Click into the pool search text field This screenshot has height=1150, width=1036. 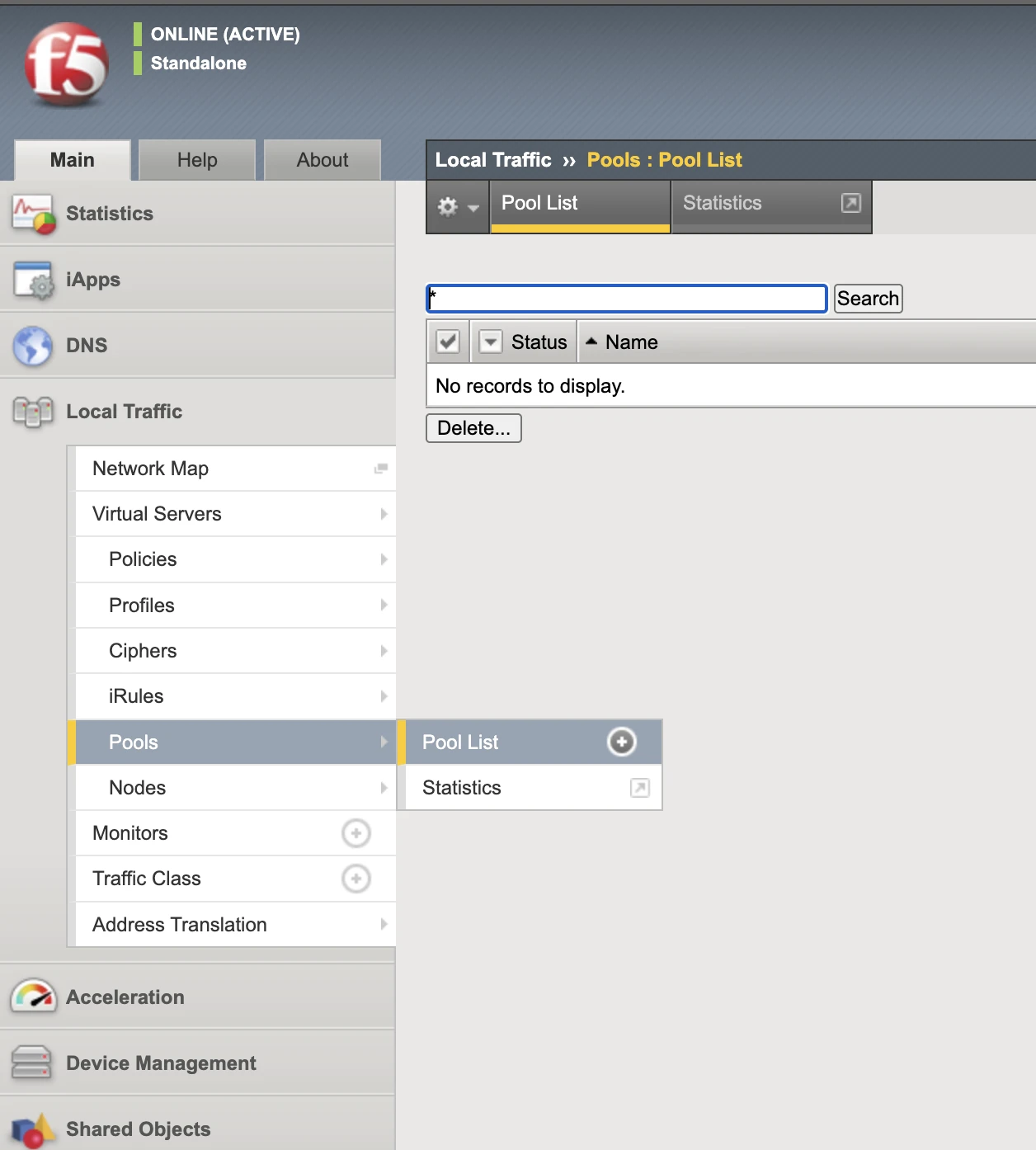pyautogui.click(x=627, y=299)
